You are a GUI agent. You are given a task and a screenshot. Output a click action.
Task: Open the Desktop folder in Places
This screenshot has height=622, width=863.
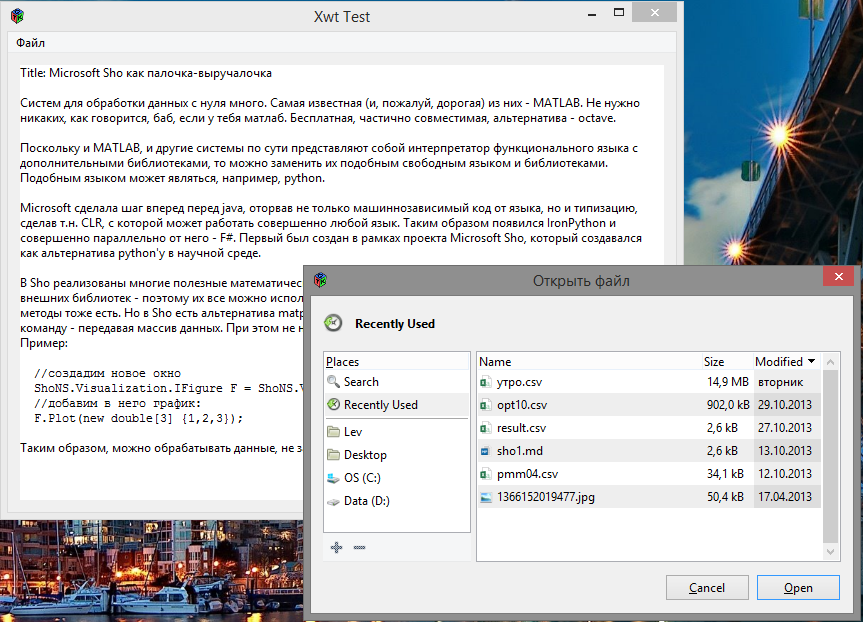click(x=396, y=455)
